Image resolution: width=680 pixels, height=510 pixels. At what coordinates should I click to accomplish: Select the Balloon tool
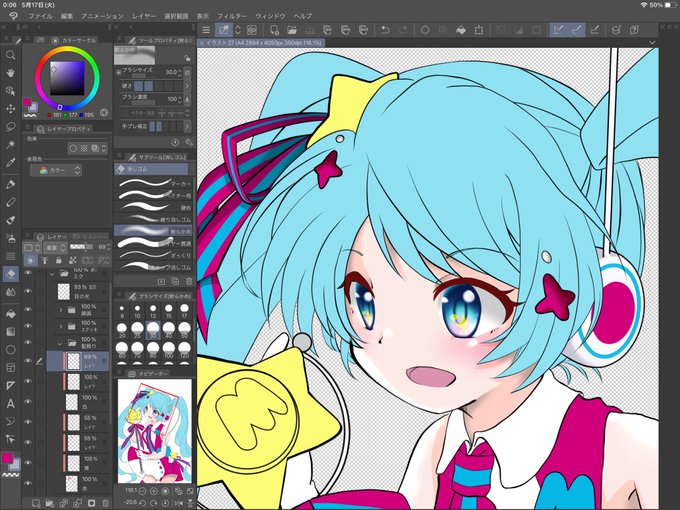click(x=11, y=422)
